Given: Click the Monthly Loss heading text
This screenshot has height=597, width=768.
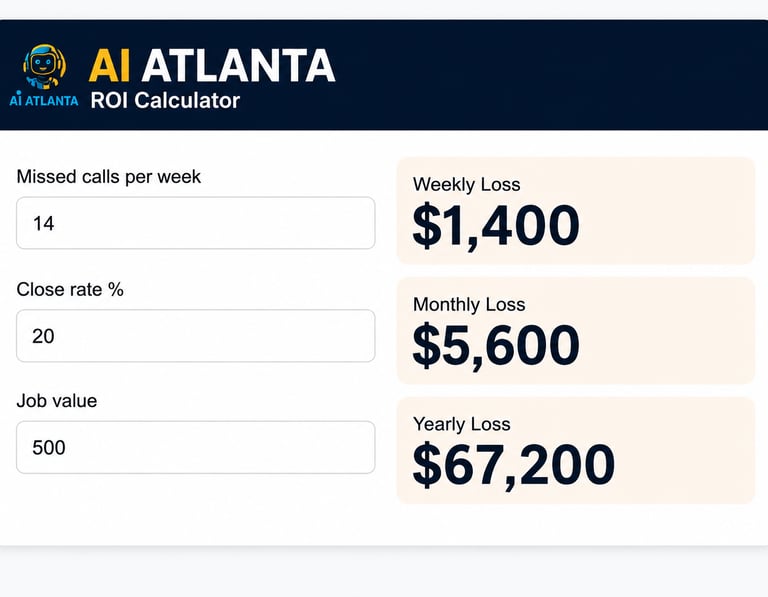Looking at the screenshot, I should tap(469, 305).
